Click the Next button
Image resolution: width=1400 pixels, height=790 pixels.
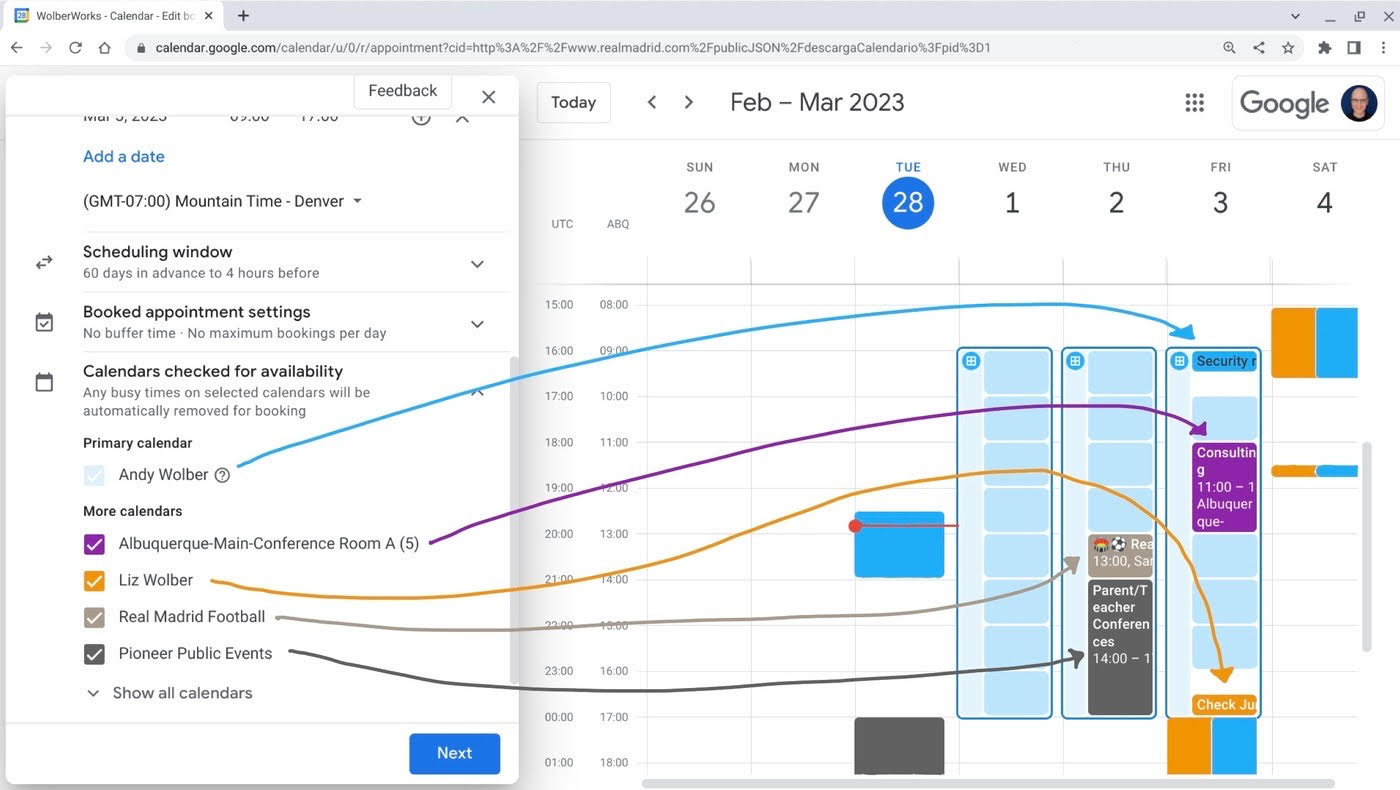(x=454, y=753)
